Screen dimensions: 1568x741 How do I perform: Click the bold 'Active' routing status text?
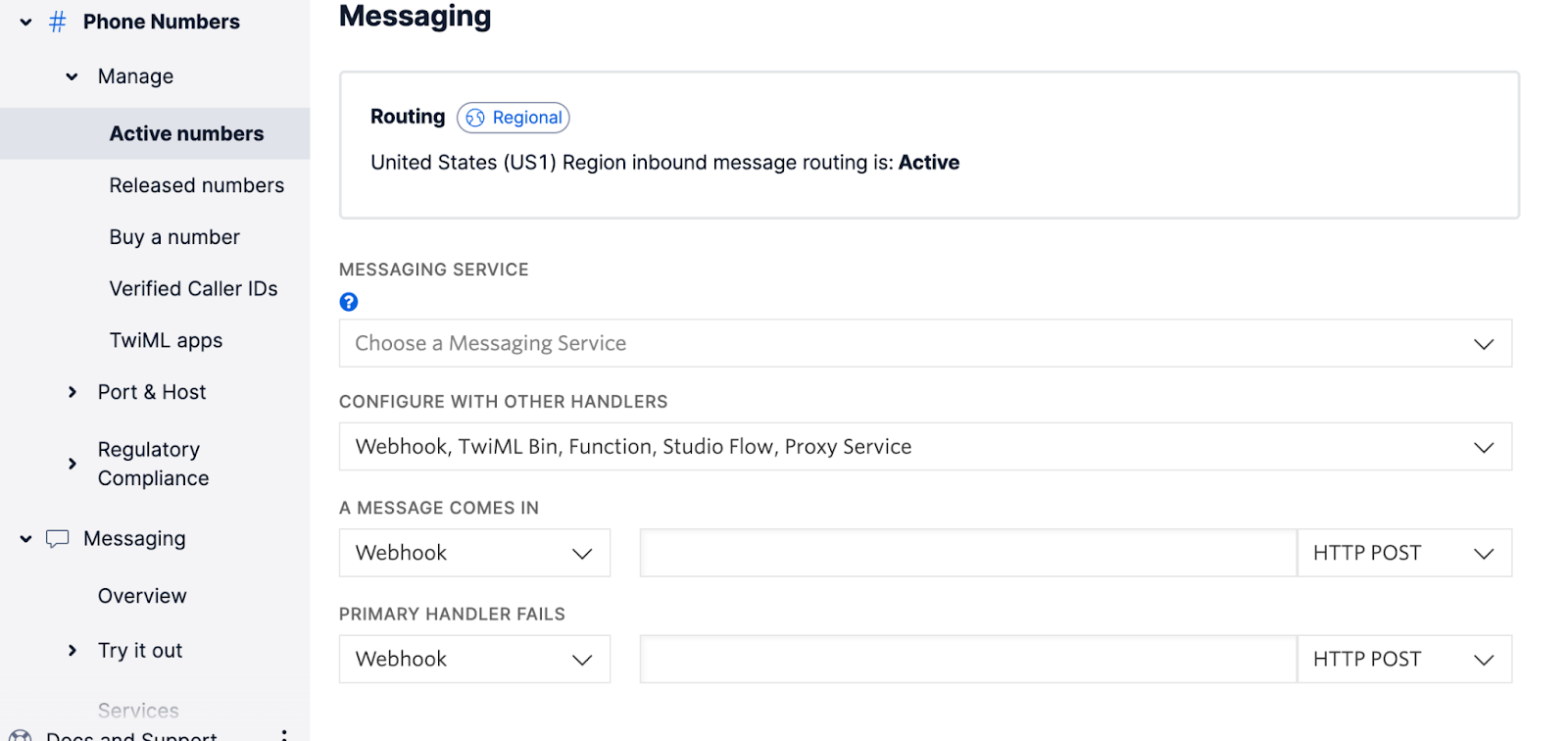pos(929,163)
